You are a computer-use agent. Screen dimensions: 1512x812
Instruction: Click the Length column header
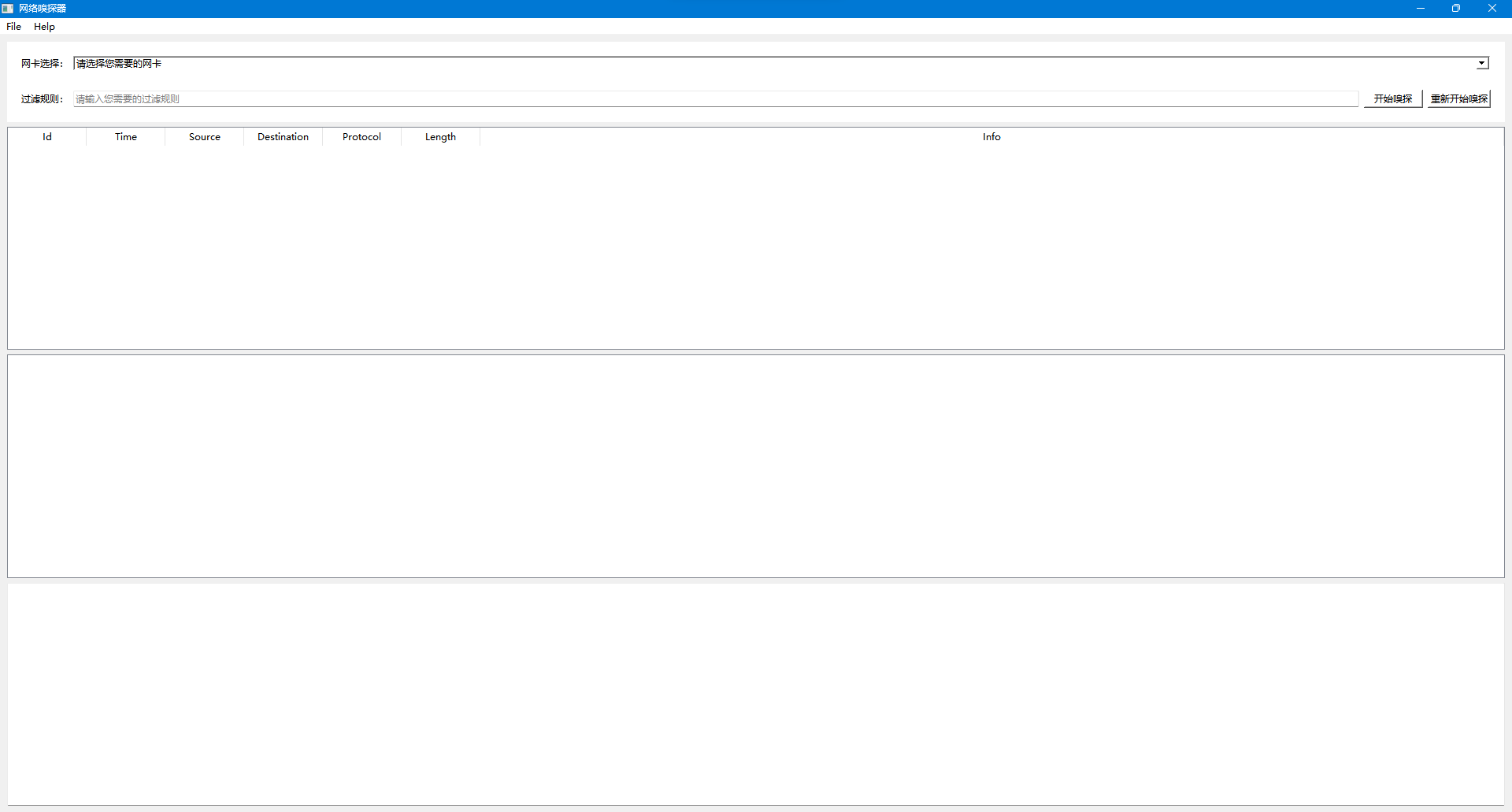(441, 137)
